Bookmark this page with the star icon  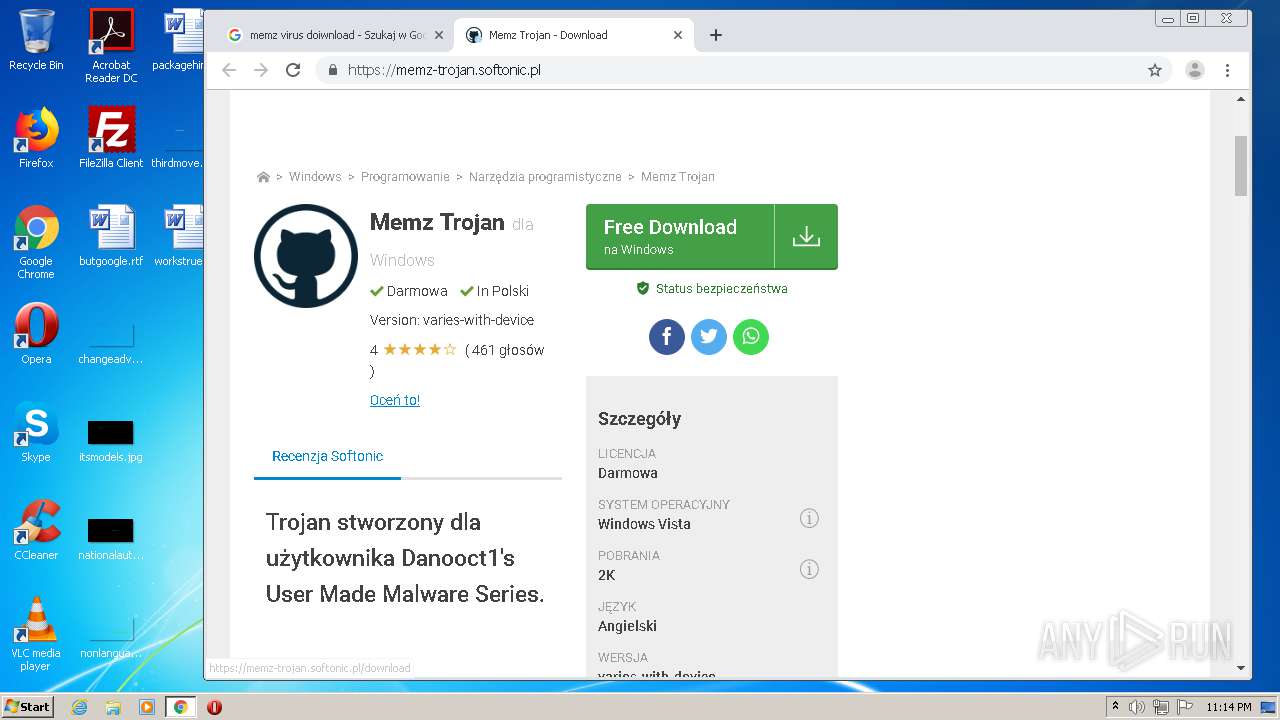pos(1155,70)
